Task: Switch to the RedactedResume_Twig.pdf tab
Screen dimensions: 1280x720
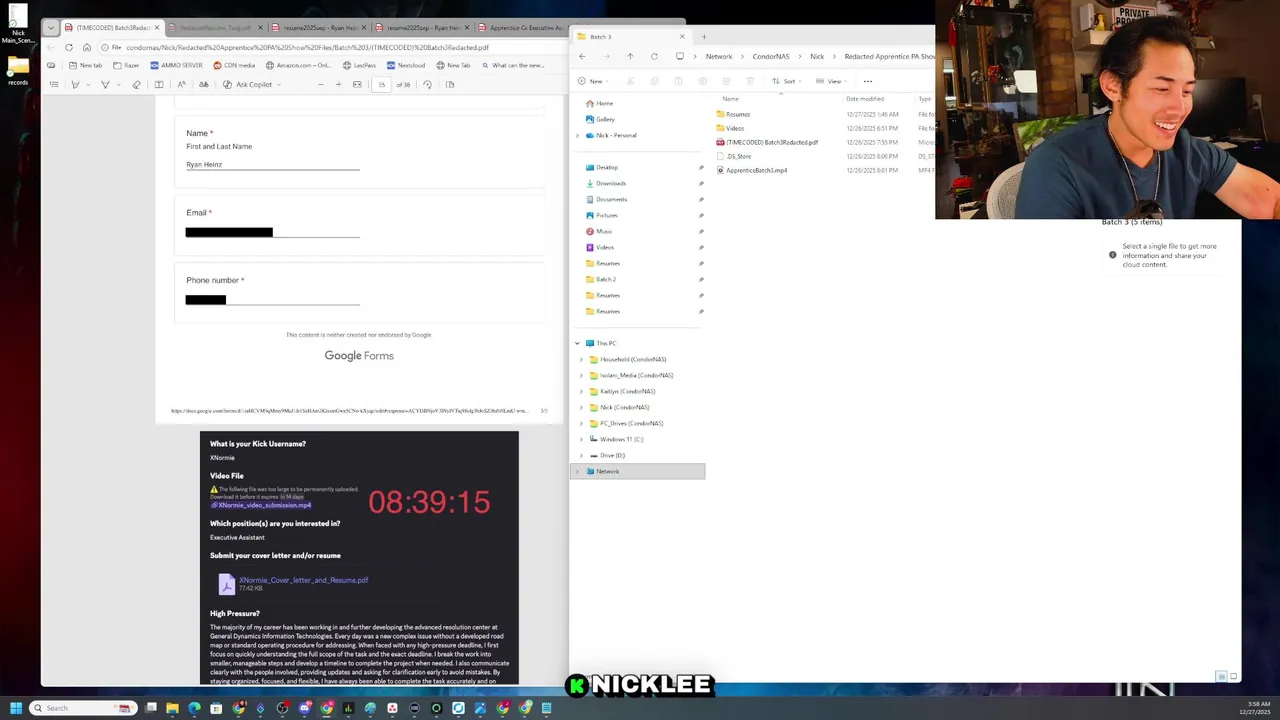Action: pos(215,28)
